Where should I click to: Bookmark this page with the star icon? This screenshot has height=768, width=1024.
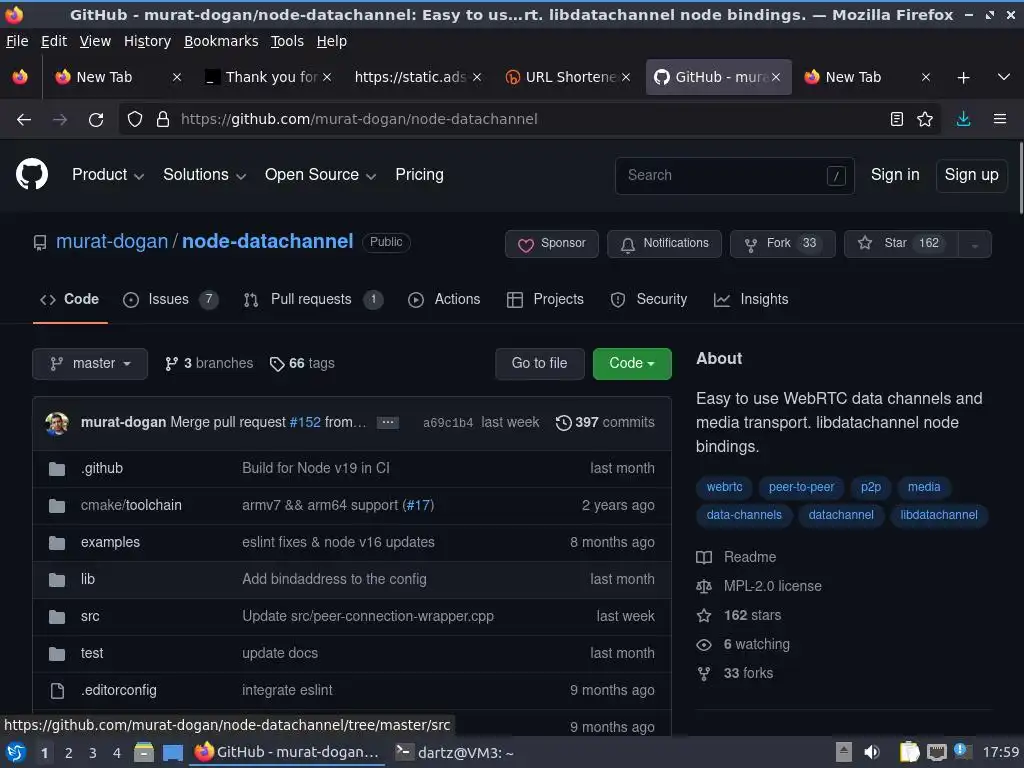[x=925, y=119]
